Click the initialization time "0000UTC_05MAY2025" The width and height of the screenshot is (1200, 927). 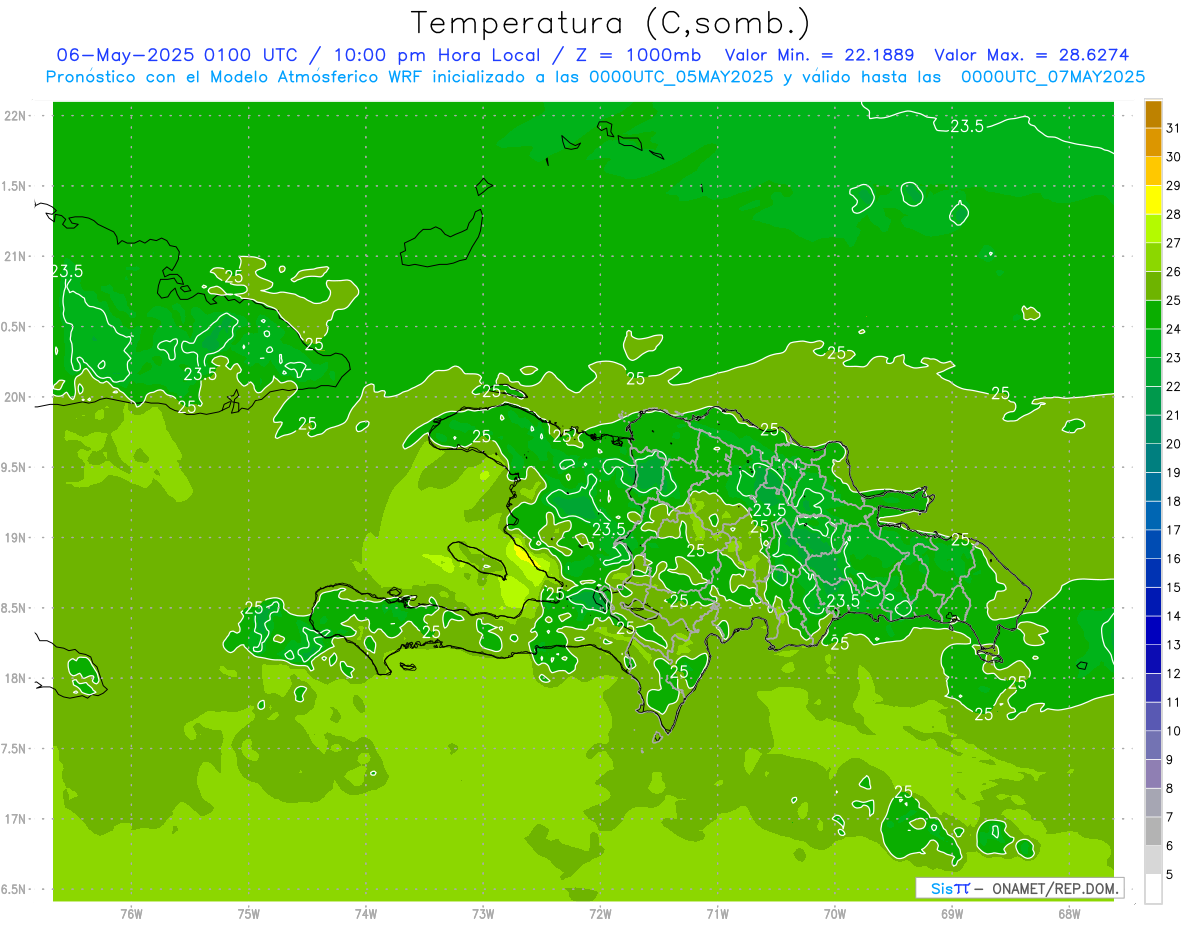pos(681,77)
